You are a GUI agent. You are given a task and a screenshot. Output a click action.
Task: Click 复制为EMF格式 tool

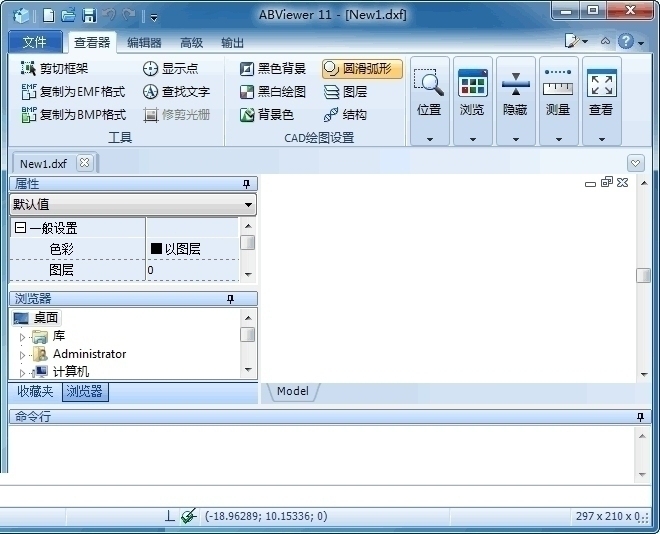coord(73,91)
